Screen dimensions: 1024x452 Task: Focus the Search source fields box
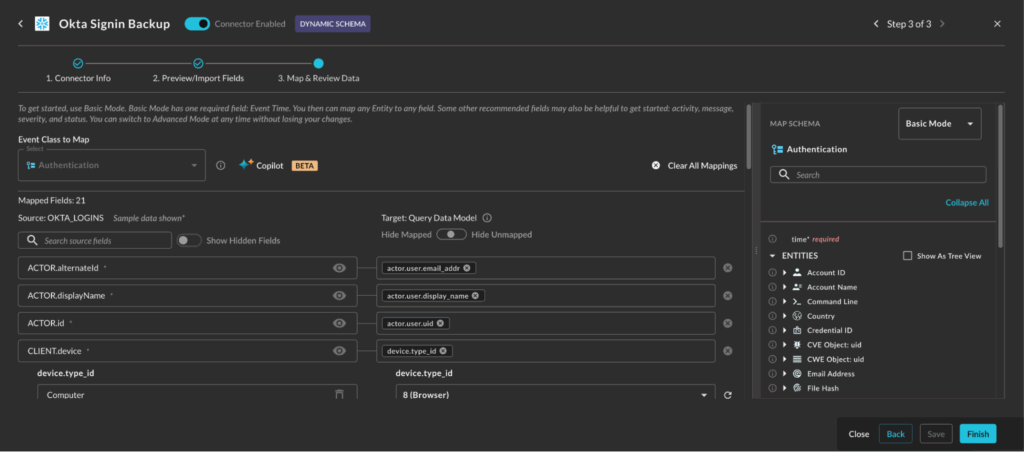95,240
